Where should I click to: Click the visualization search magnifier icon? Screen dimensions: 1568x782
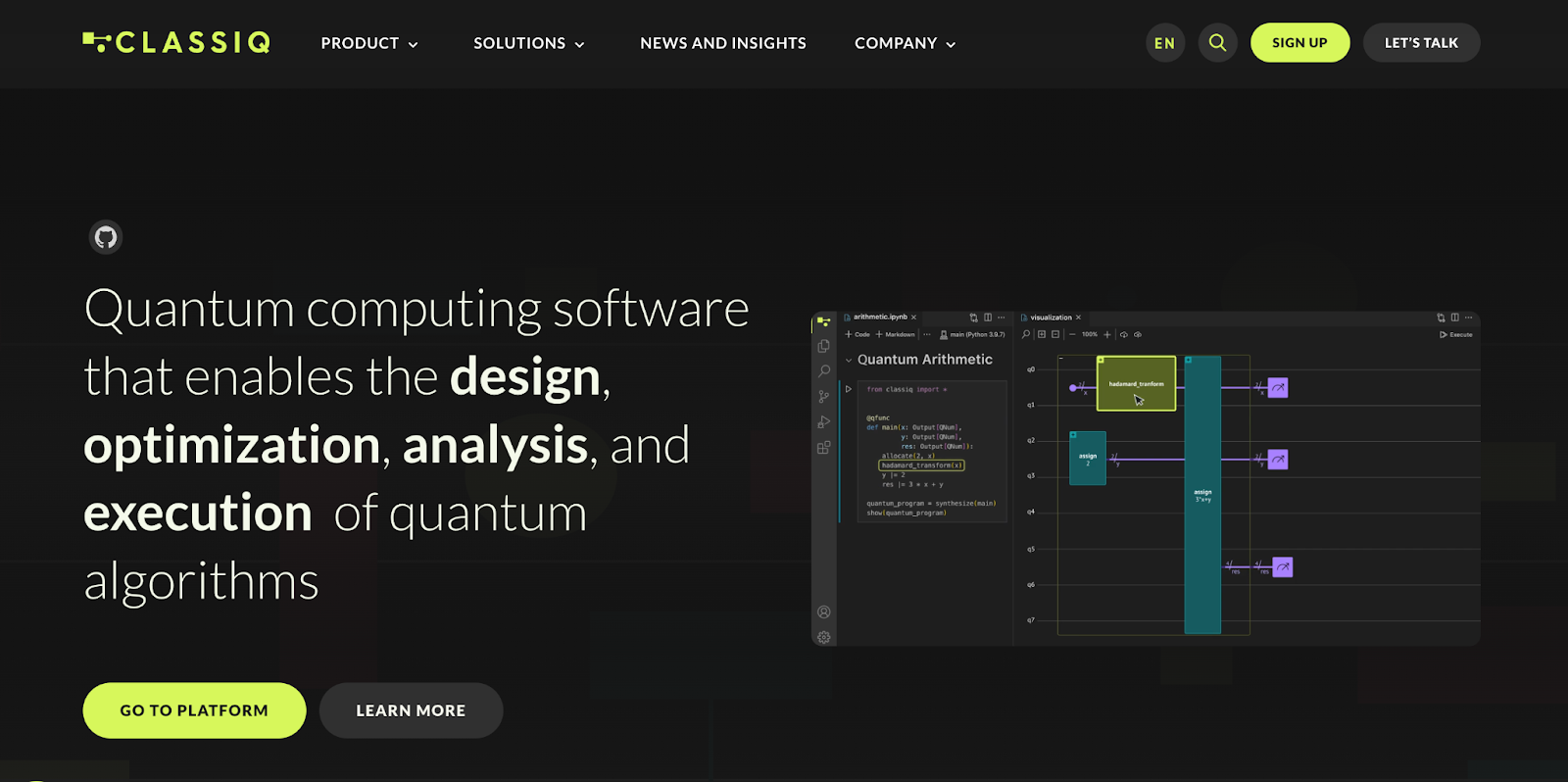(1026, 334)
